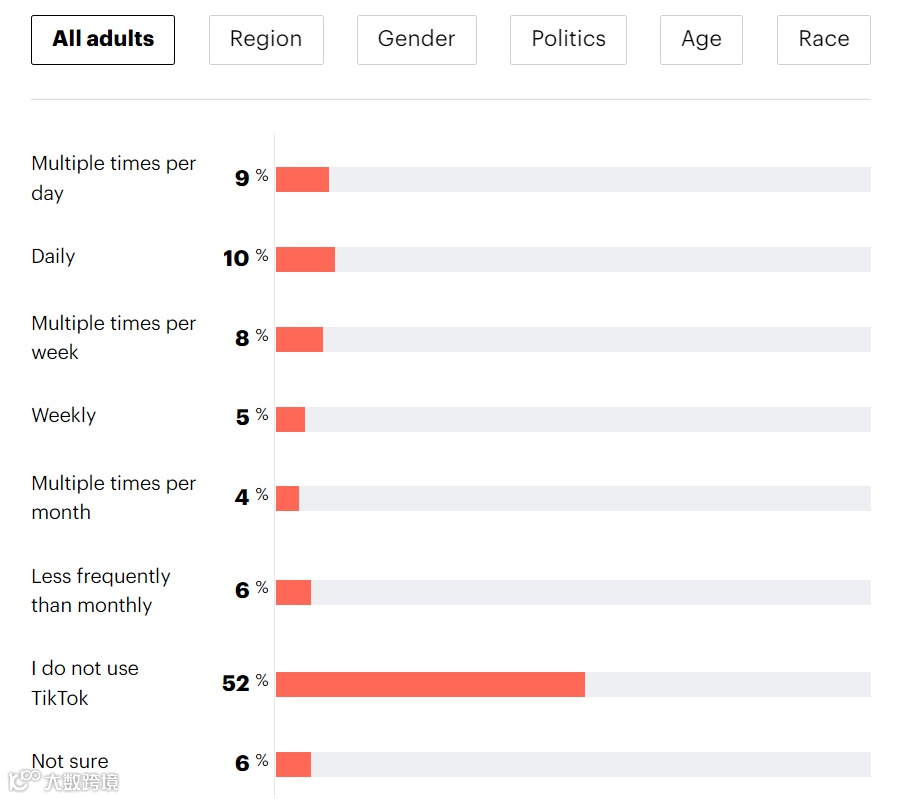Screen dimensions: 906x799
Task: Click the "Daily" row label
Action: (x=53, y=257)
